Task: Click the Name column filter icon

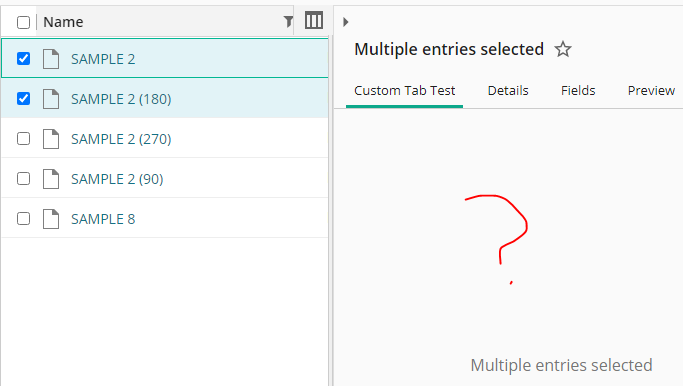Action: click(288, 21)
